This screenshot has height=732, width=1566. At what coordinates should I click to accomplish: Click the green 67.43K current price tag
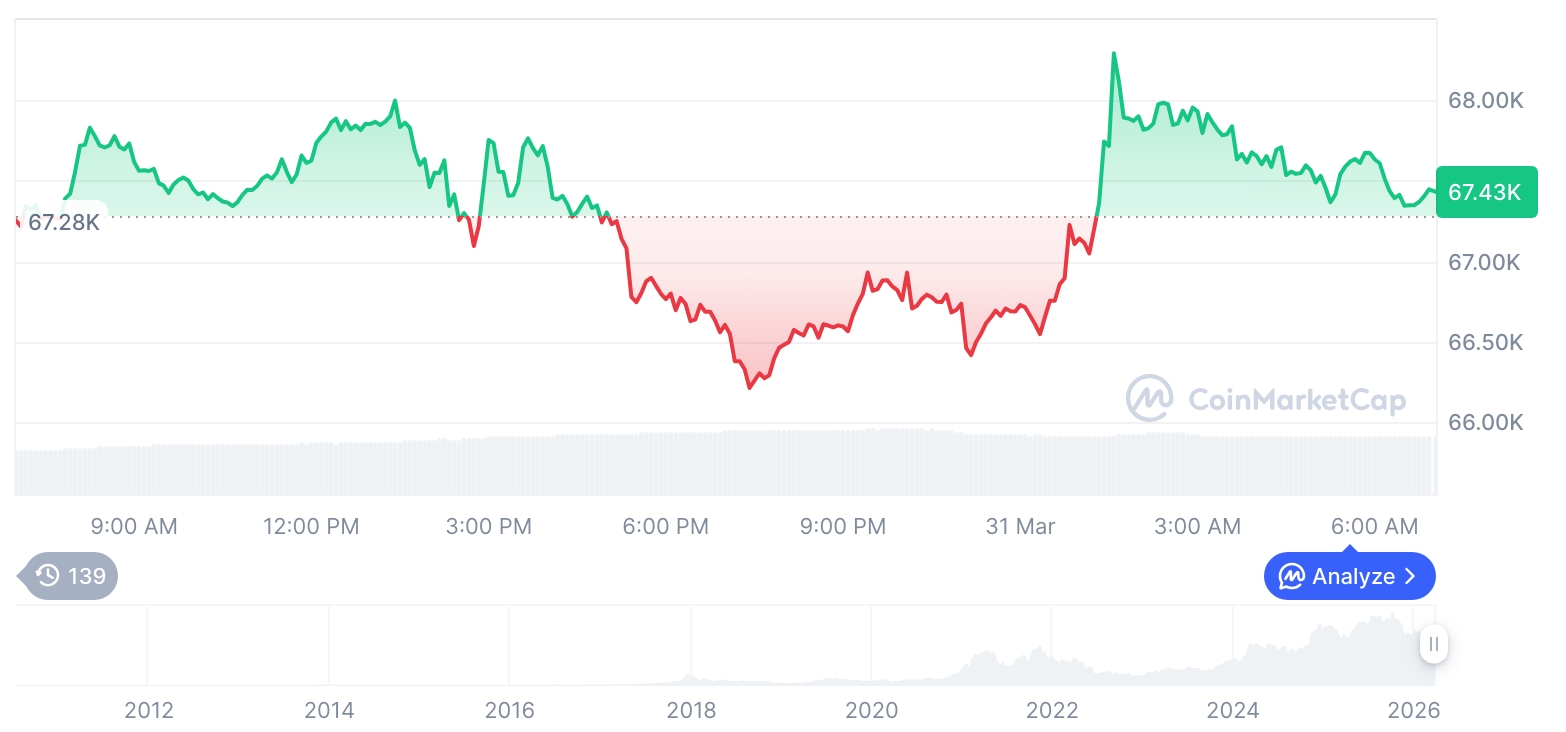1485,191
